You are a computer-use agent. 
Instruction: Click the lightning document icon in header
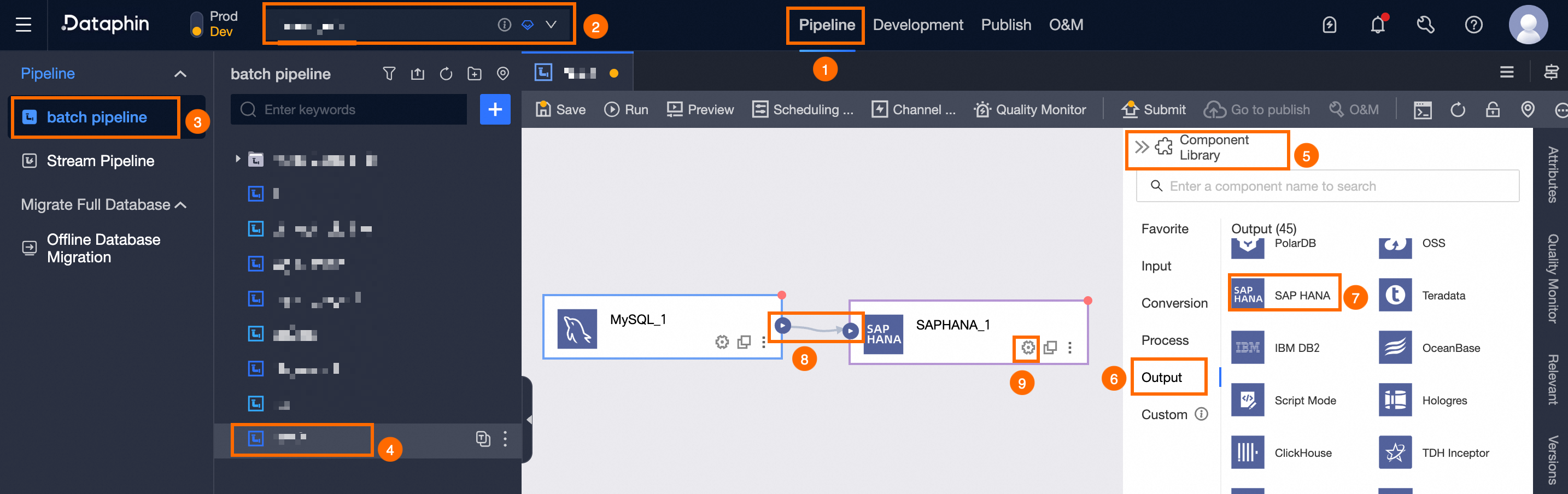click(1330, 25)
